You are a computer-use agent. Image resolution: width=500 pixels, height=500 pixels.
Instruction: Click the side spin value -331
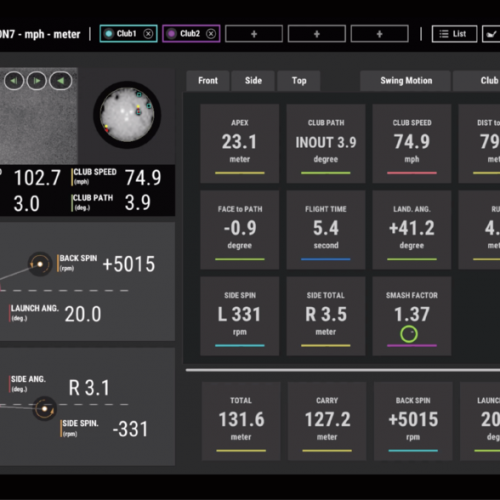click(x=130, y=429)
